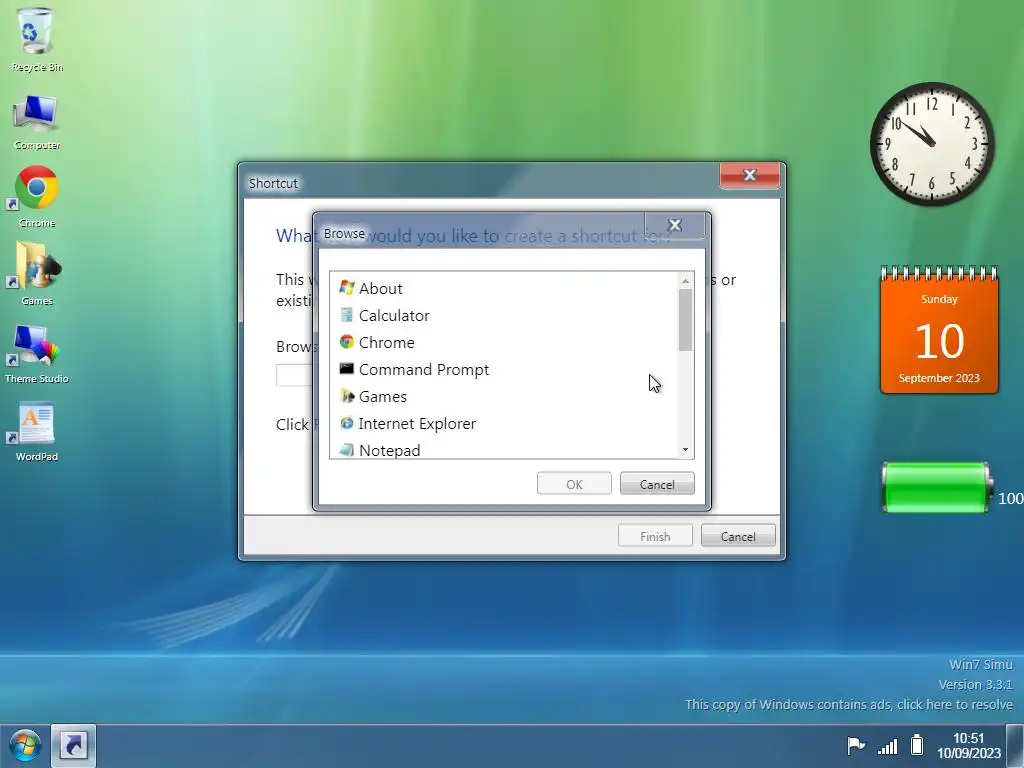Click the Shortcut taskbar button
Image resolution: width=1024 pixels, height=768 pixels.
(x=73, y=745)
